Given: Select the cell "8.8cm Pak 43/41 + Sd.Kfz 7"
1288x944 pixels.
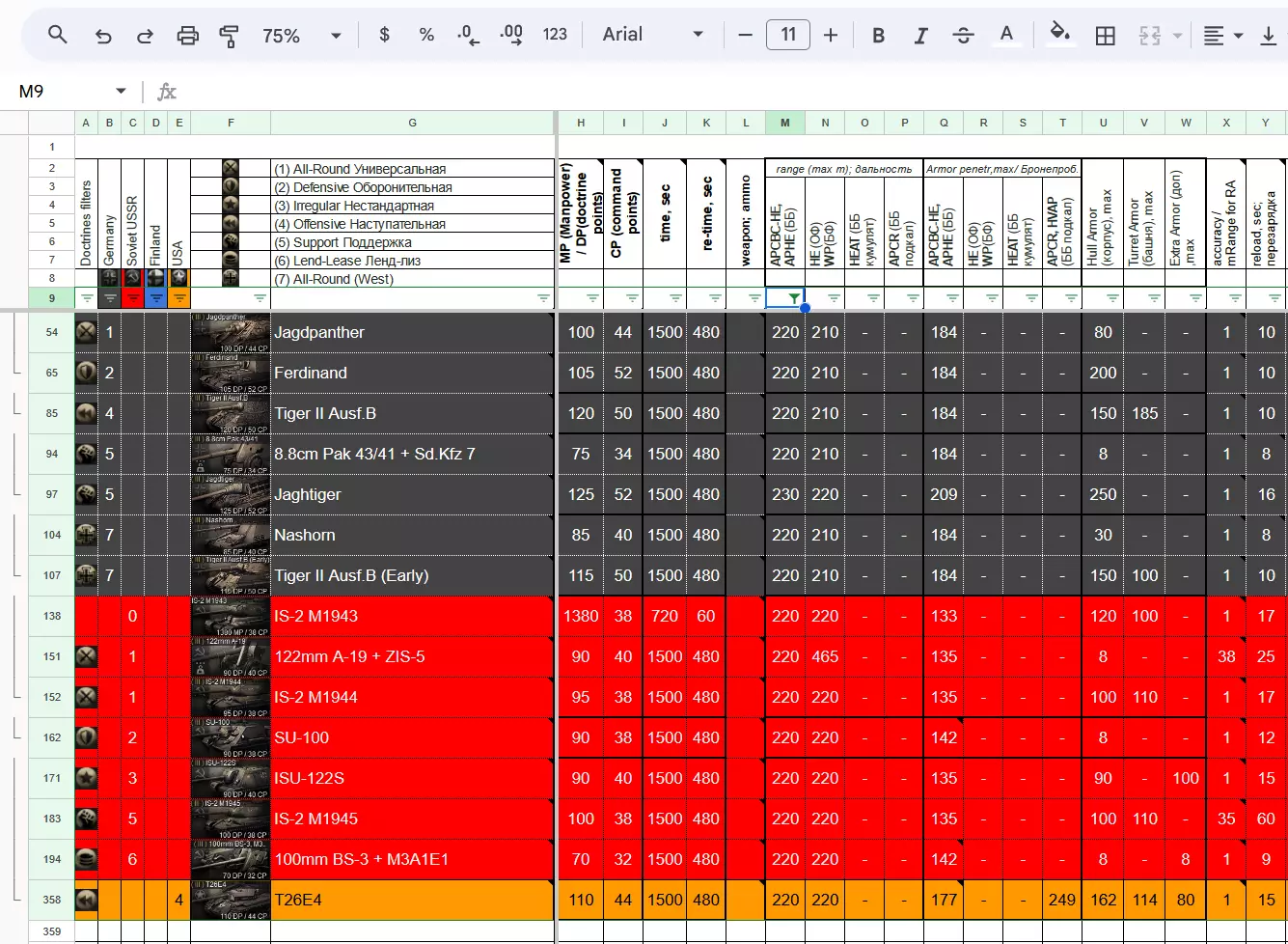Looking at the screenshot, I should coord(413,454).
